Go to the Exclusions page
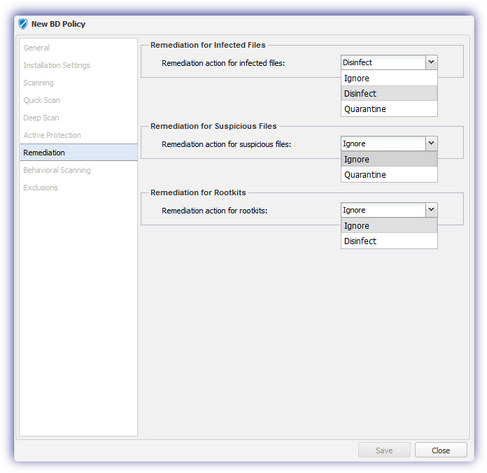 (x=41, y=187)
